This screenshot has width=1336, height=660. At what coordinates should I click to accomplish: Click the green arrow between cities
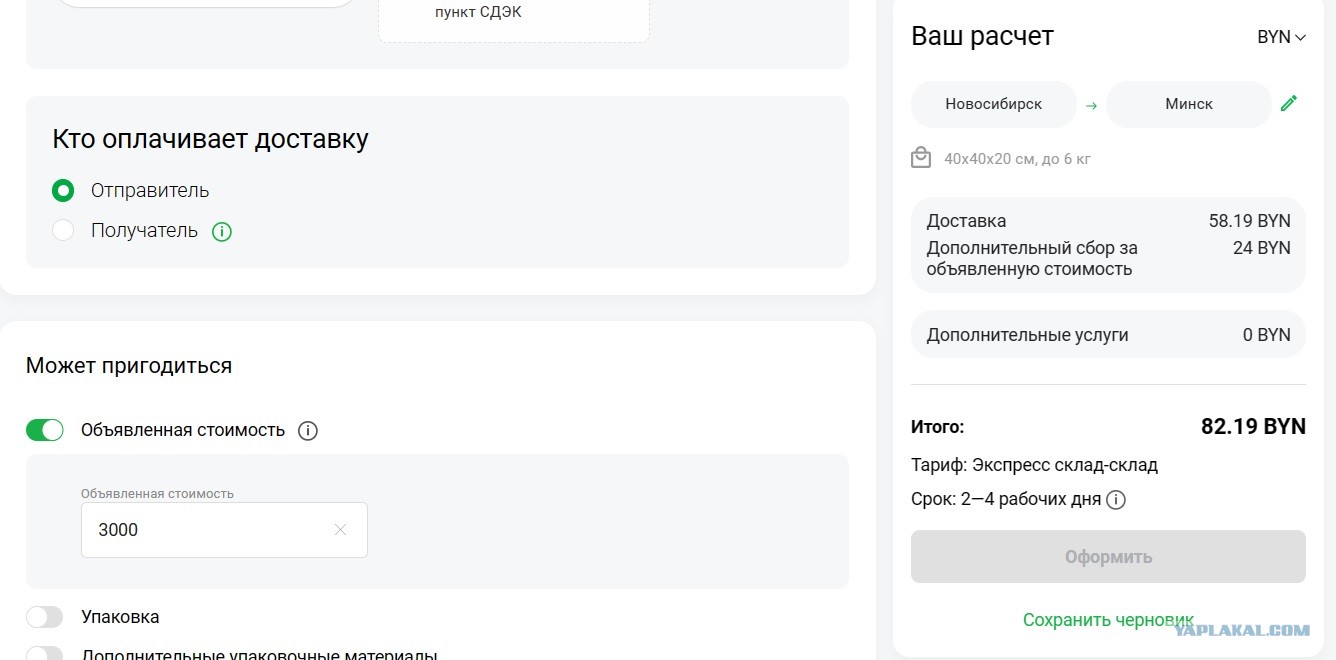tap(1091, 105)
